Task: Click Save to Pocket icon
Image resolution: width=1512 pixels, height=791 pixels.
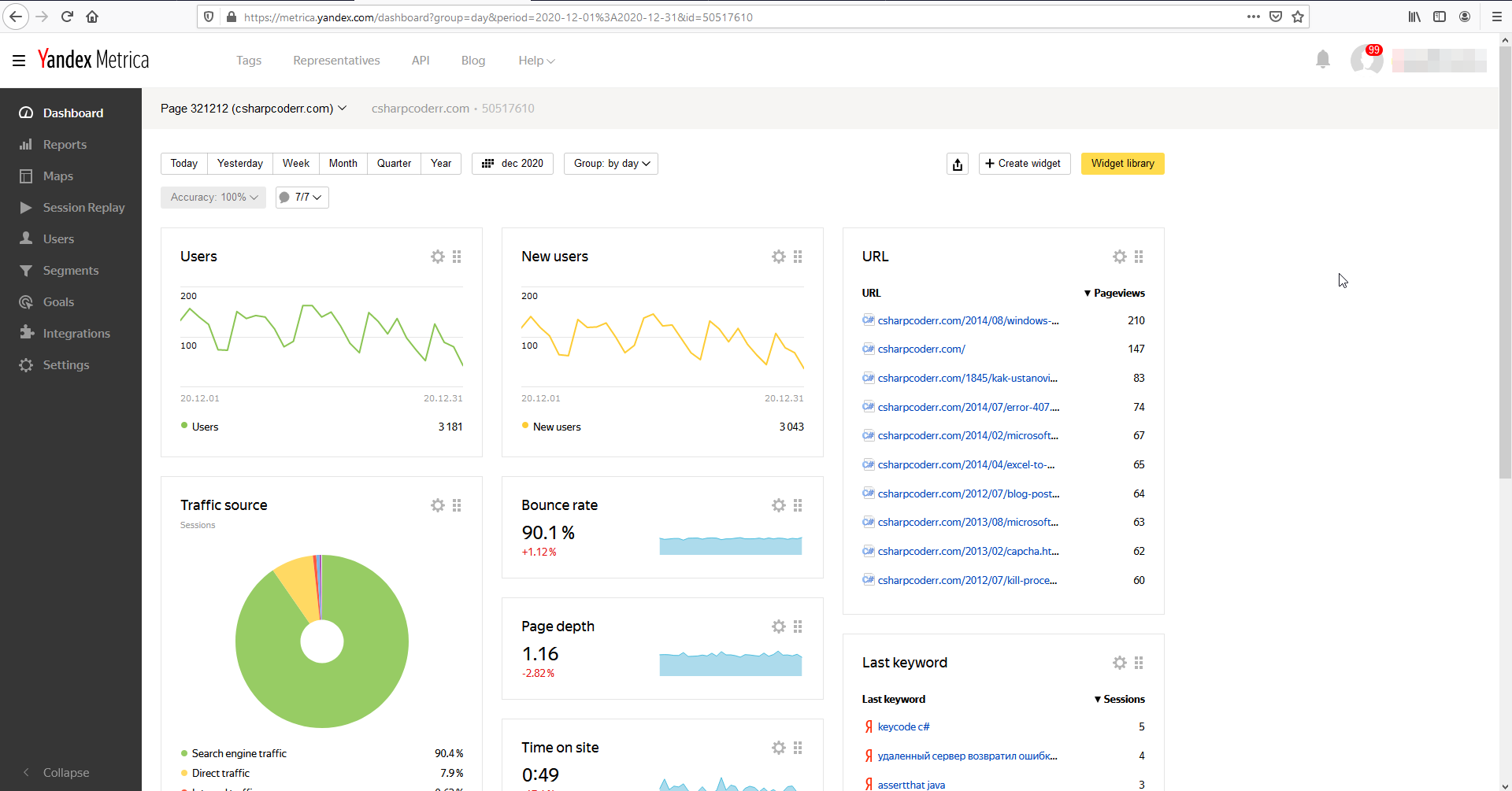Action: [1276, 17]
